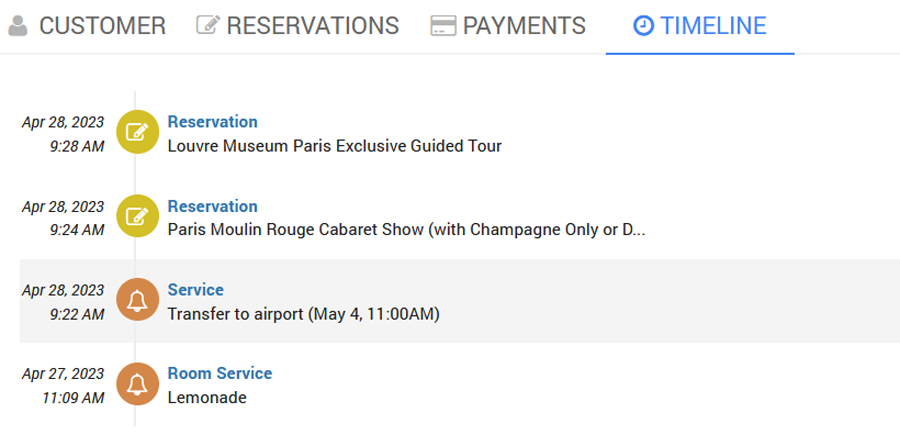Viewport: 900px width, 435px height.
Task: Click the Moulin Rouge reservation edit icon
Action: pos(138,217)
